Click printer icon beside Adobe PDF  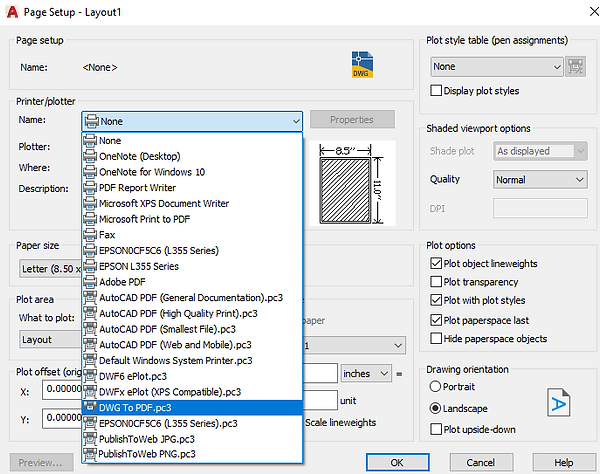point(90,282)
